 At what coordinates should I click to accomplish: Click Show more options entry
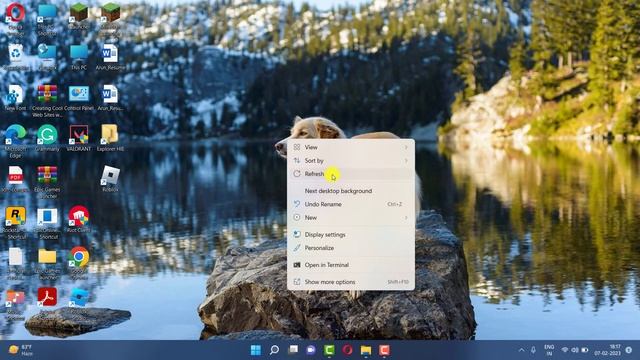point(351,282)
